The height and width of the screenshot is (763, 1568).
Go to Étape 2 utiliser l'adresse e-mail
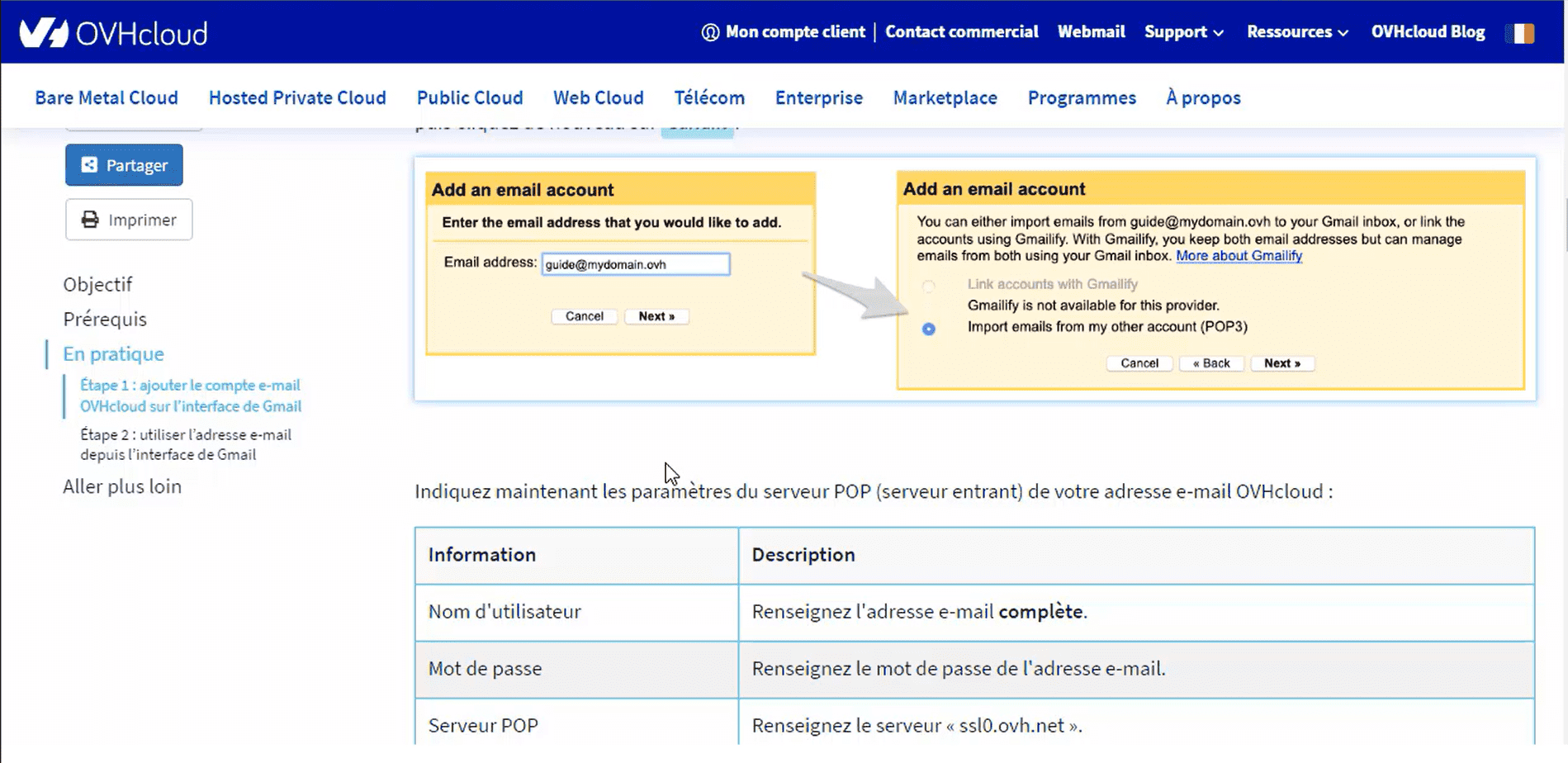[x=186, y=444]
